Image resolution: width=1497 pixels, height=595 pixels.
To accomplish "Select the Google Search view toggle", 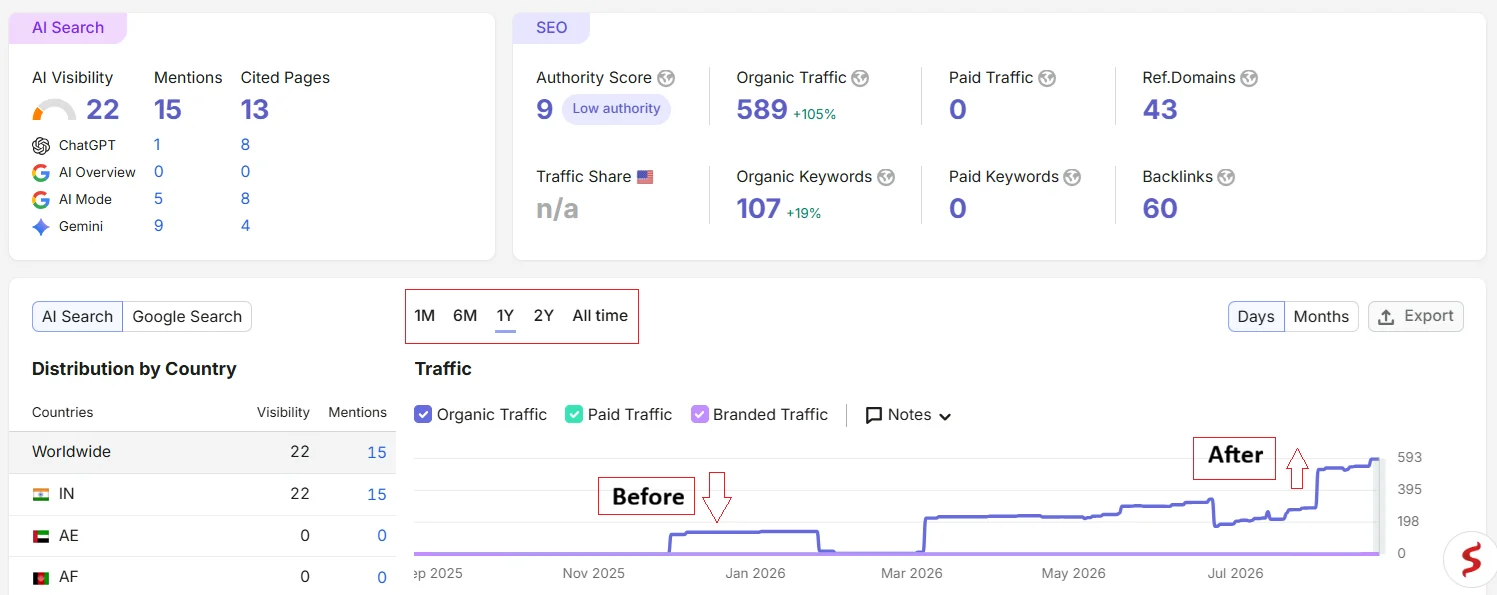I will tap(187, 316).
